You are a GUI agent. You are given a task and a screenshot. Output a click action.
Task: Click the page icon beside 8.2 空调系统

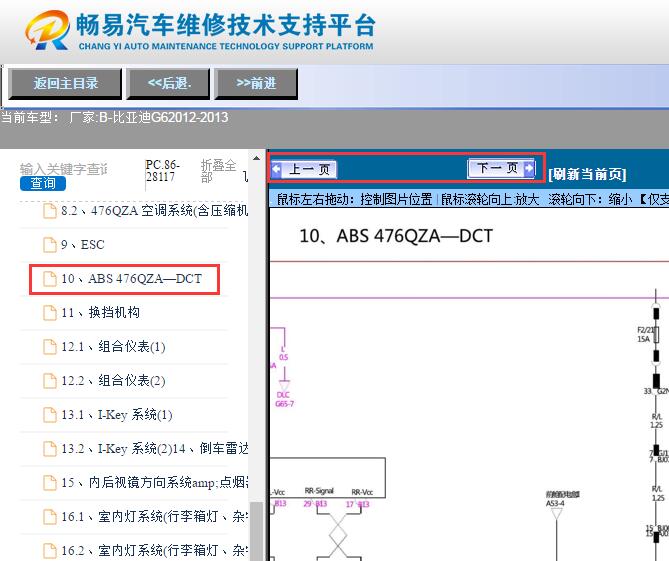tap(50, 211)
